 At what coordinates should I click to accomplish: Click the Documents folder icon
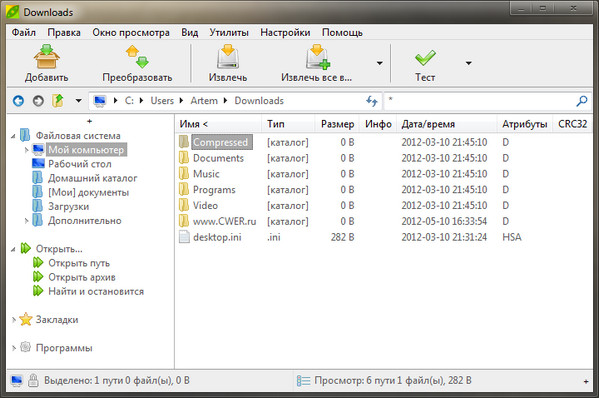184,157
